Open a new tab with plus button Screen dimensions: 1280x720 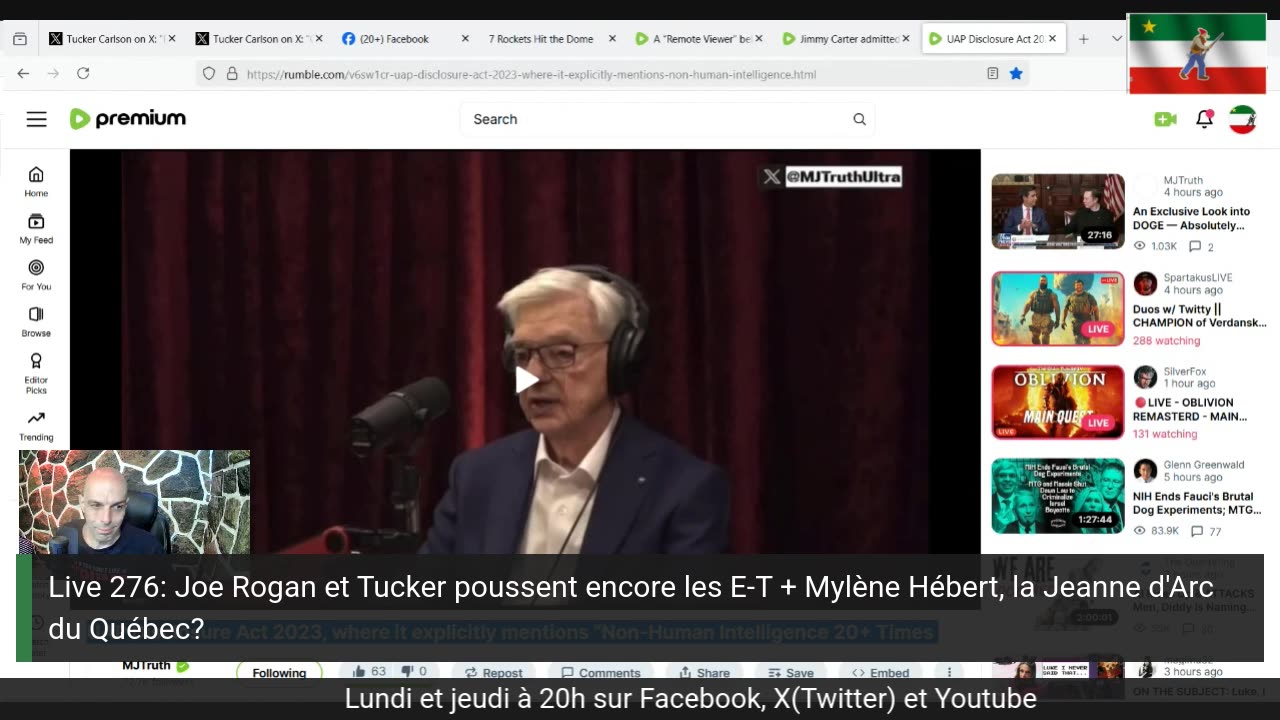pyautogui.click(x=1084, y=39)
